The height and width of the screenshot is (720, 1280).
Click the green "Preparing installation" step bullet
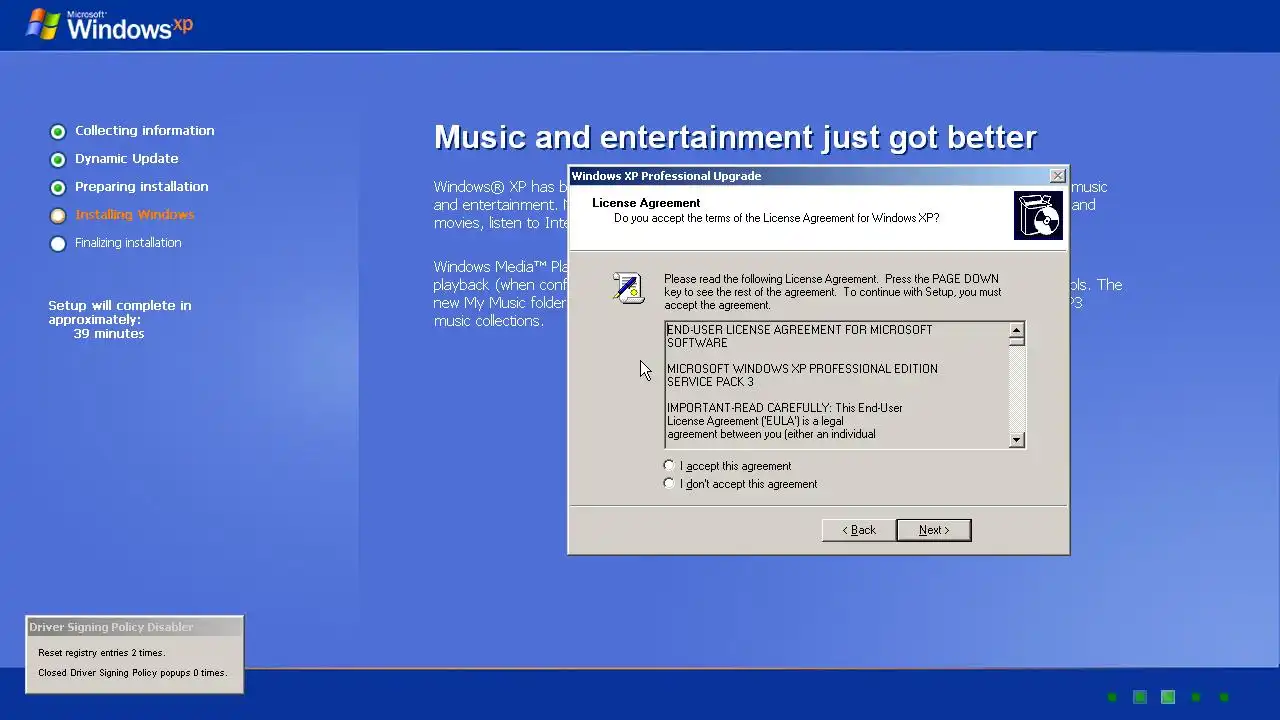pos(58,188)
